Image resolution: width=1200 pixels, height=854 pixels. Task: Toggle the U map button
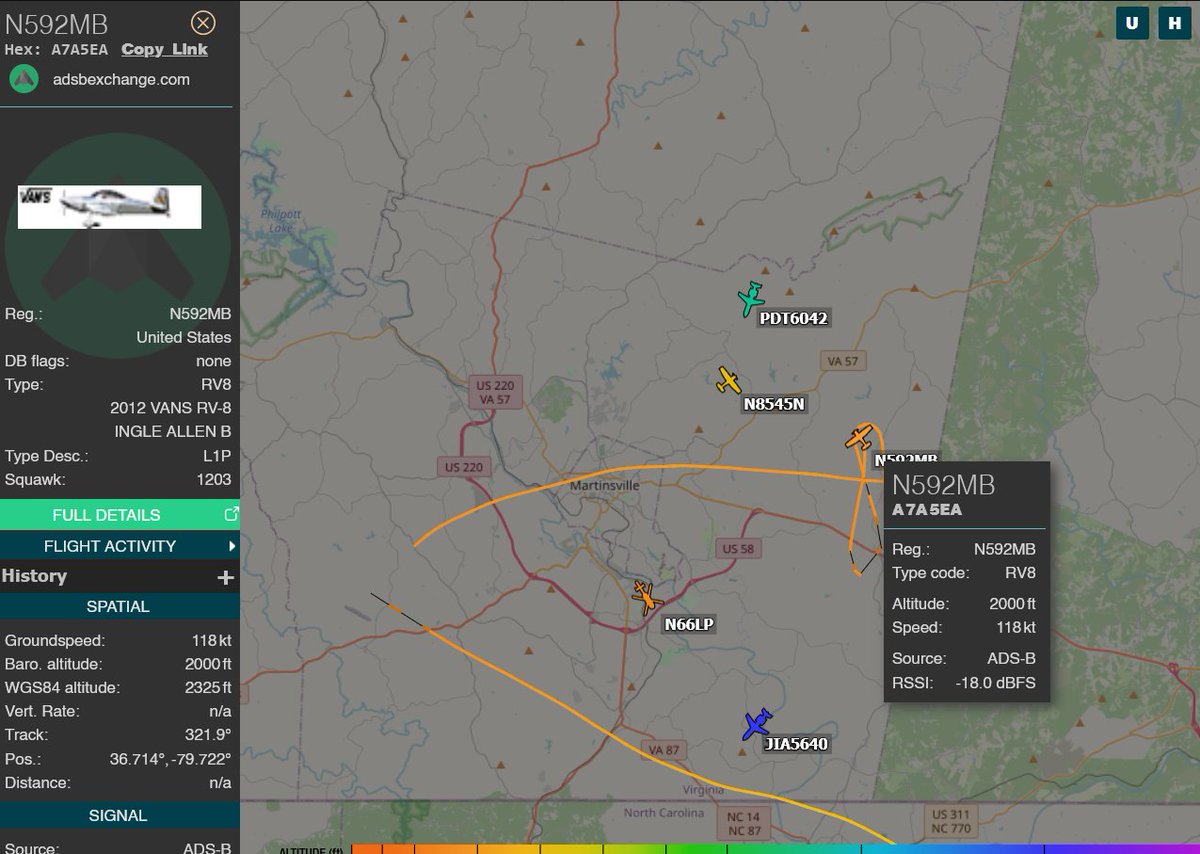(1131, 24)
